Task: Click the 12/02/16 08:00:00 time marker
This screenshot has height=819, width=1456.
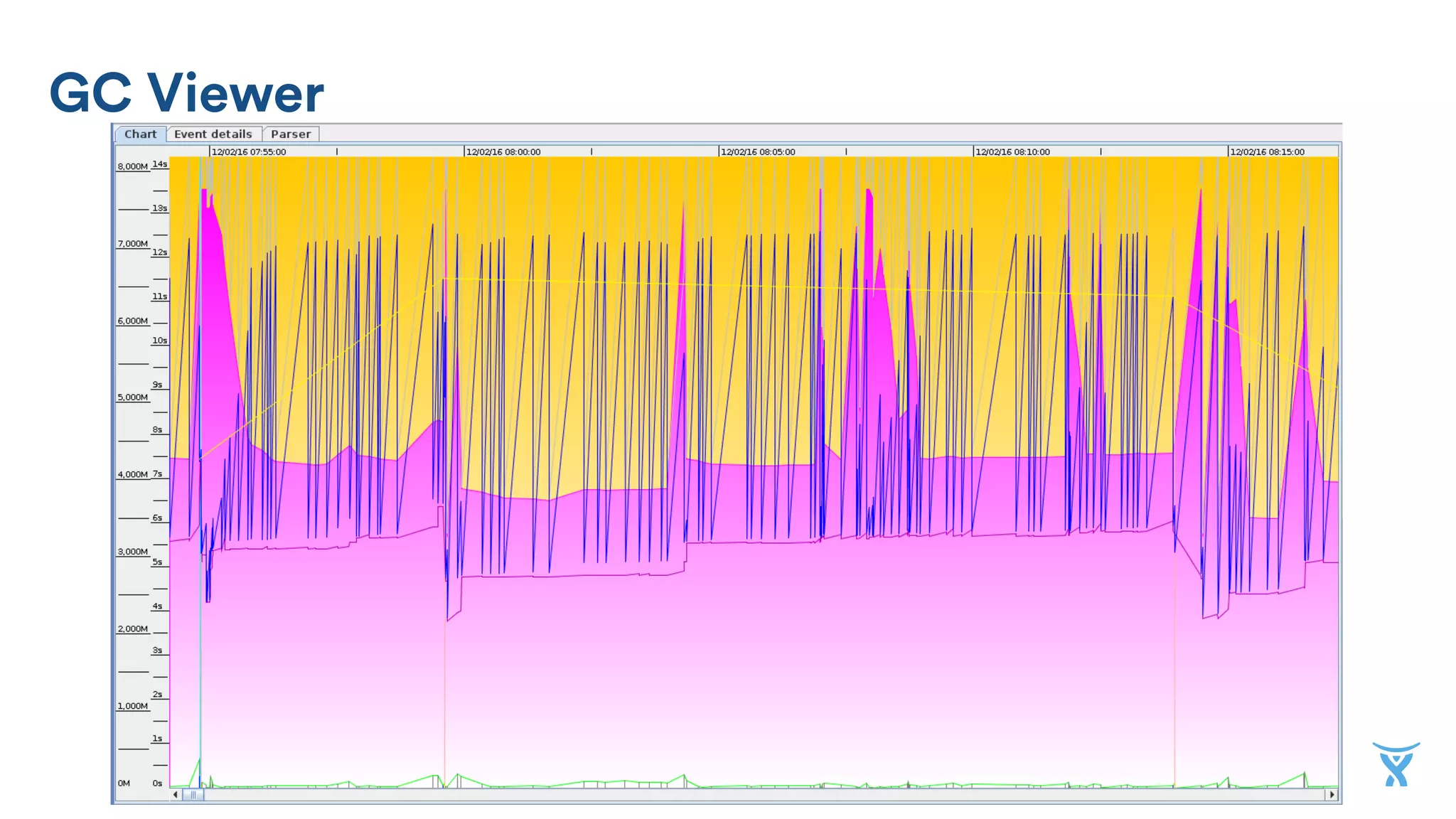Action: click(x=503, y=151)
